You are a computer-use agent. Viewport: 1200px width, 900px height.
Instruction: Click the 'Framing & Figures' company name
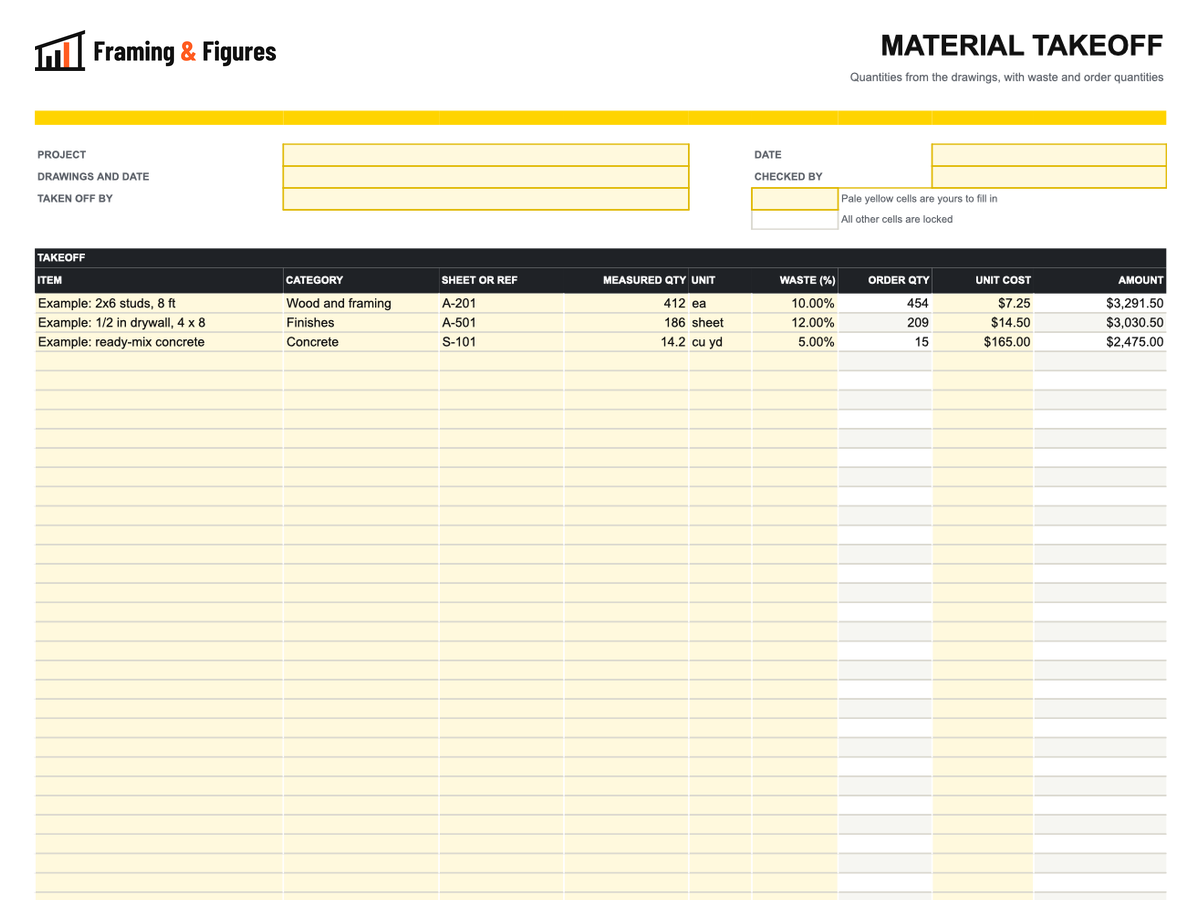184,52
